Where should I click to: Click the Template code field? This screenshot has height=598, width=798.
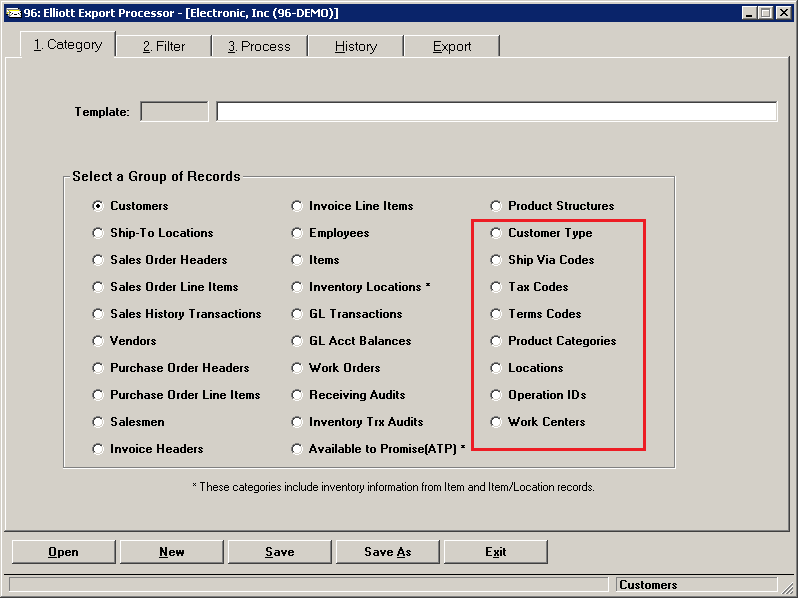click(175, 111)
